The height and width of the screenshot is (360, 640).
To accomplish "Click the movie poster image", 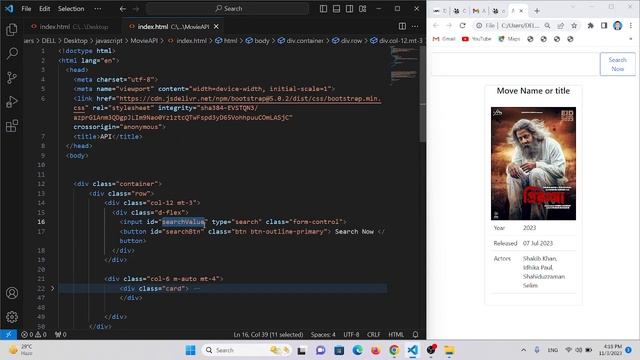I will coord(533,163).
